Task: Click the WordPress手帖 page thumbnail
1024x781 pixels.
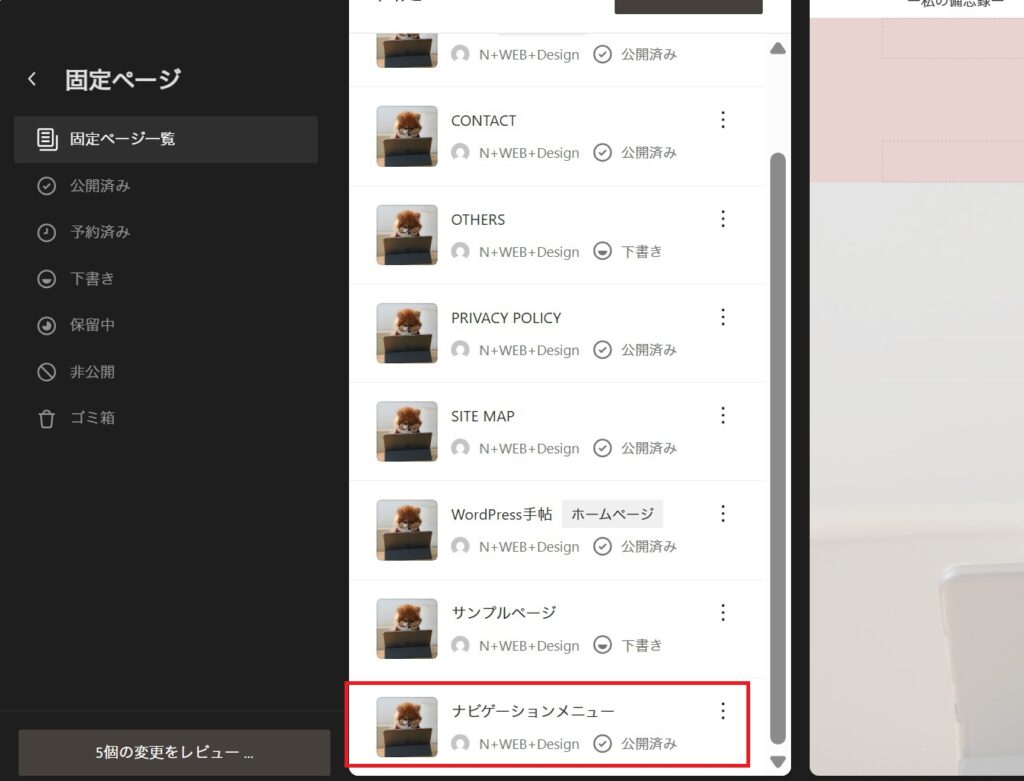Action: point(407,530)
